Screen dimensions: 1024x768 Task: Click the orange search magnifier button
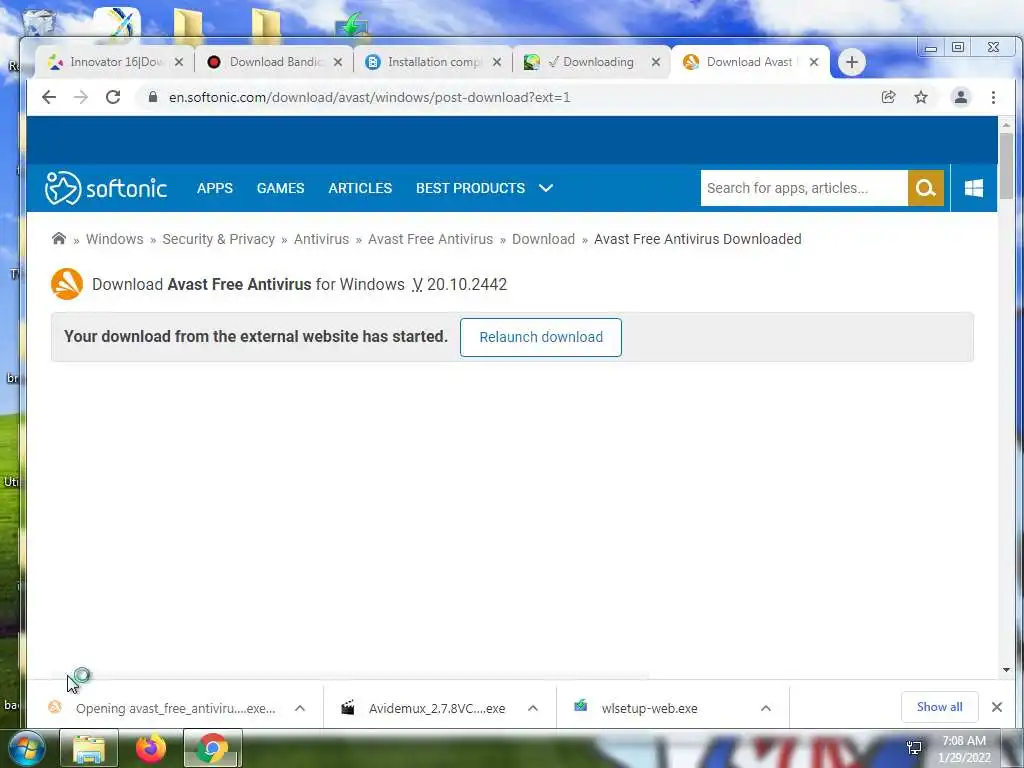pos(925,188)
